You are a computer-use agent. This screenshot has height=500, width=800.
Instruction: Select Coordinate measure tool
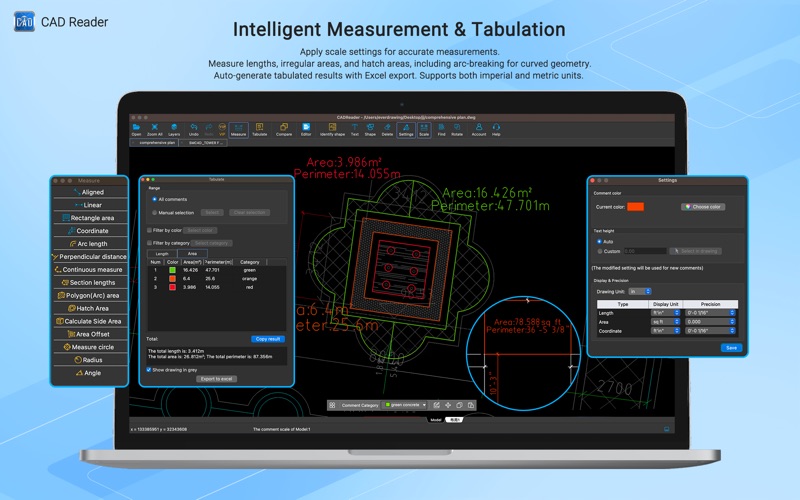click(x=89, y=231)
